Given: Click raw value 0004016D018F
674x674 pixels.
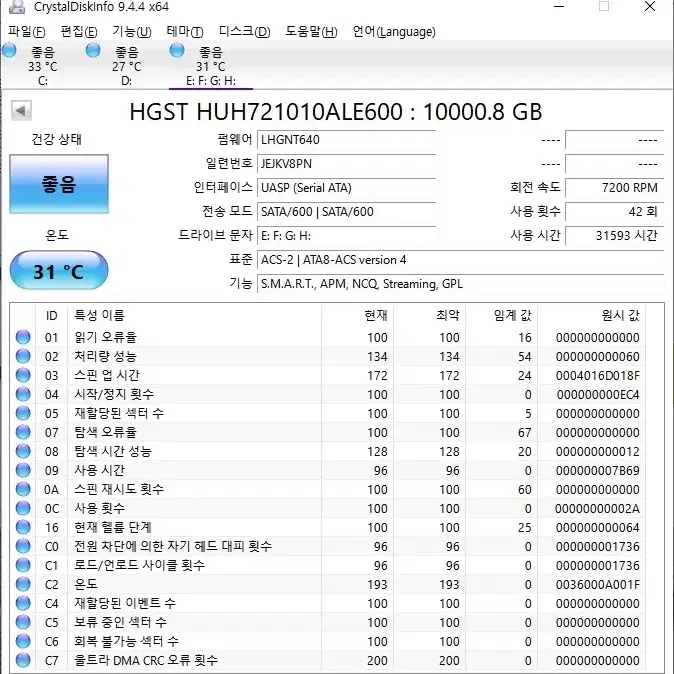Looking at the screenshot, I should point(597,376).
